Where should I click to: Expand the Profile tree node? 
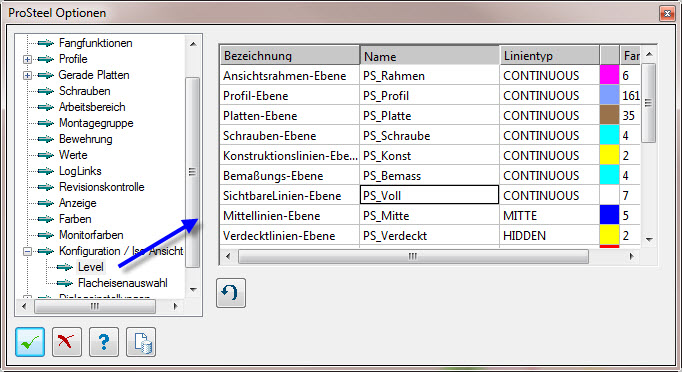27,59
